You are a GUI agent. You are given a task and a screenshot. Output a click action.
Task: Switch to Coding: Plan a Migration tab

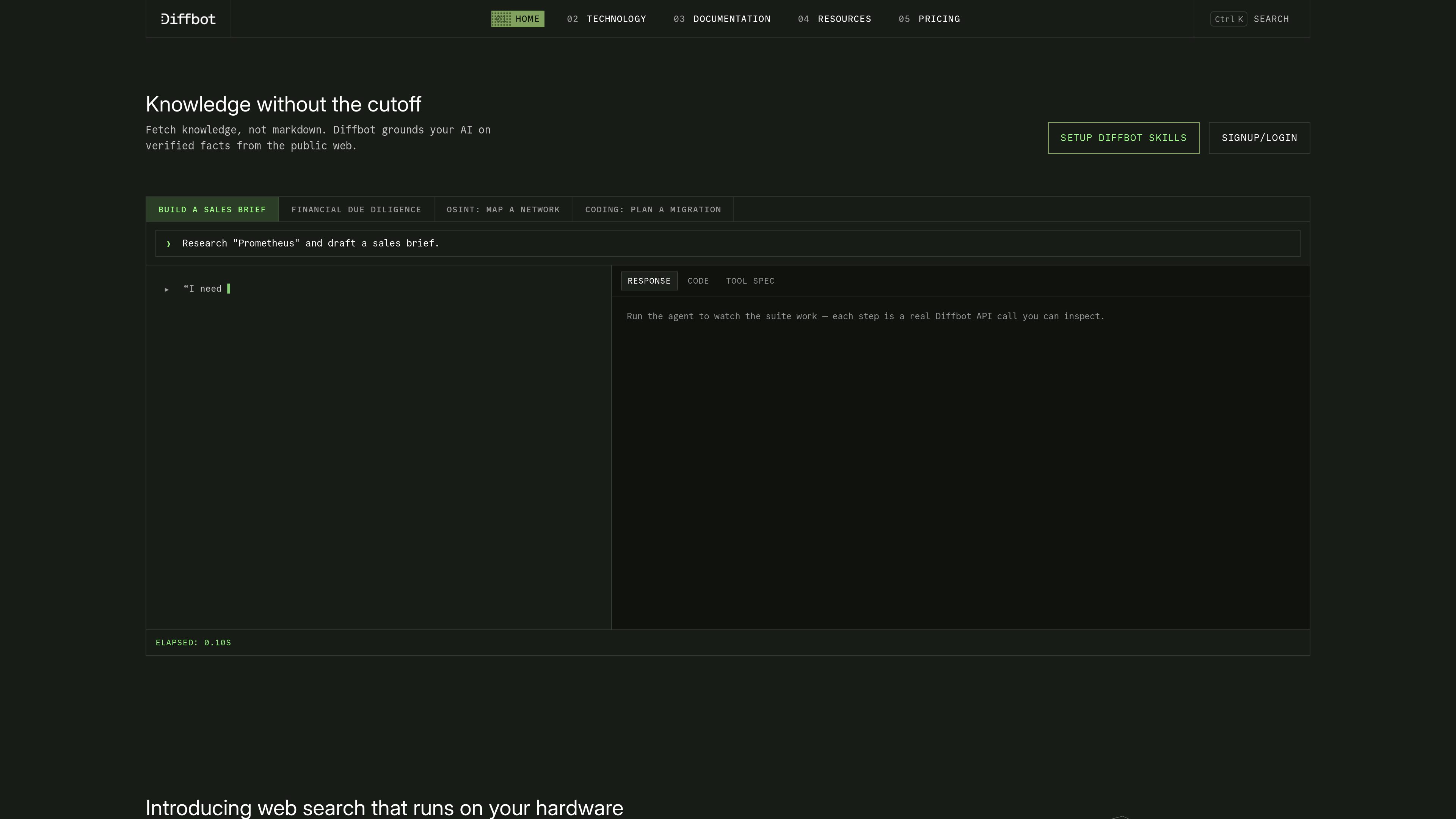tap(653, 210)
